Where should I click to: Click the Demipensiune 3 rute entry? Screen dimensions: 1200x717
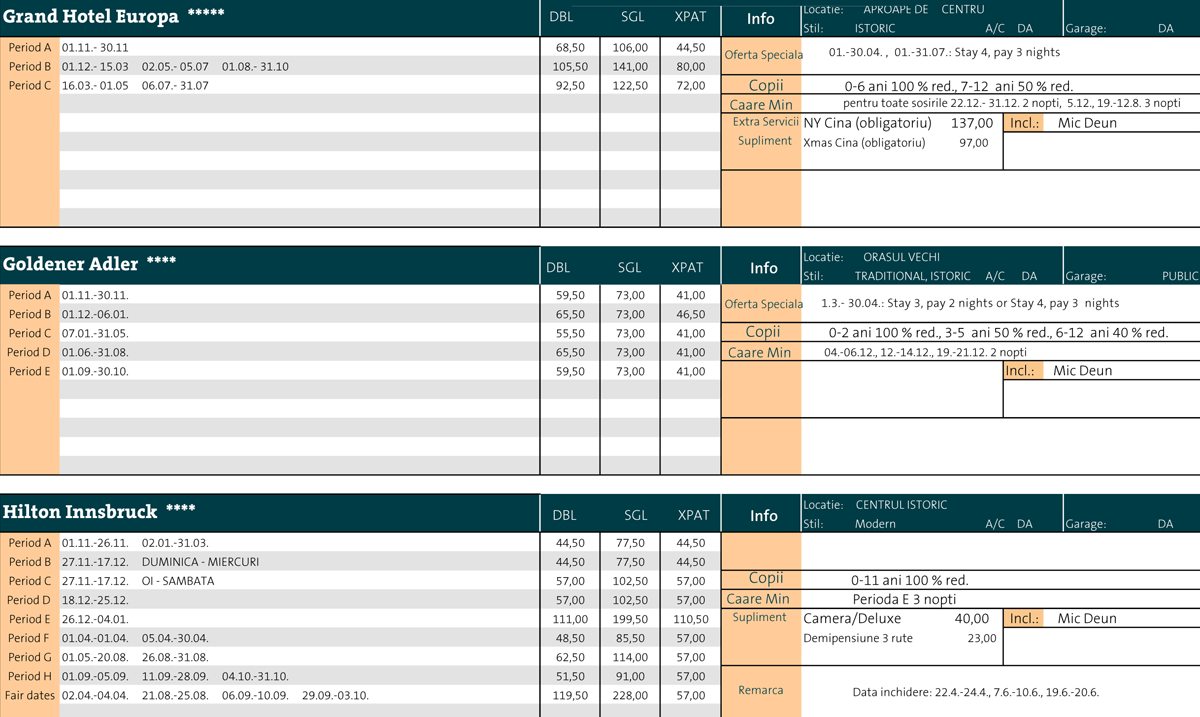(x=858, y=638)
